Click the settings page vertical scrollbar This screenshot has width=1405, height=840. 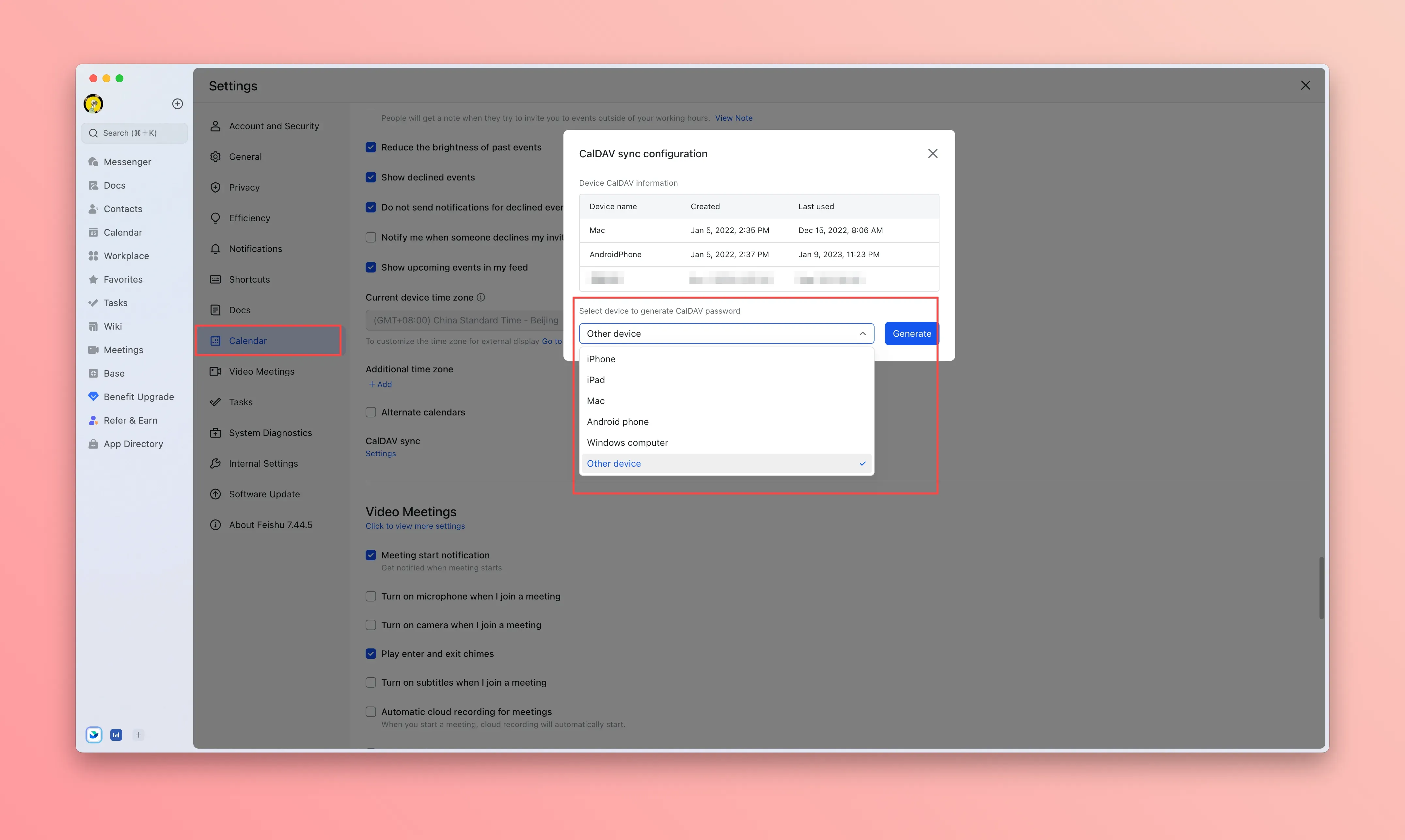click(x=1321, y=589)
